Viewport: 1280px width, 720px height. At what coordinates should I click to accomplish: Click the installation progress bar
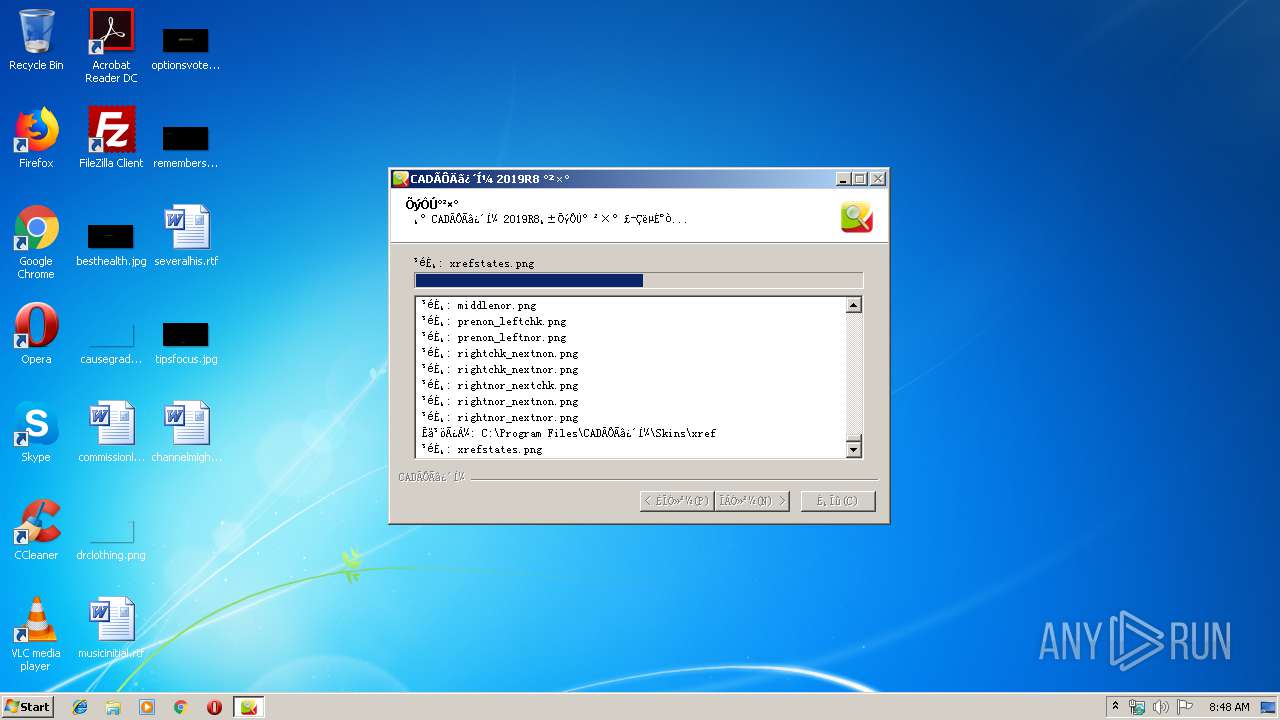pos(639,281)
